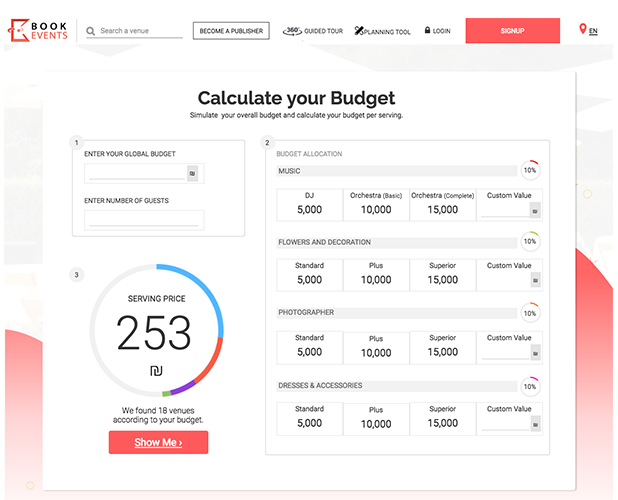This screenshot has width=618, height=500.
Task: Click 'We found 18 venues' text
Action: click(x=158, y=415)
